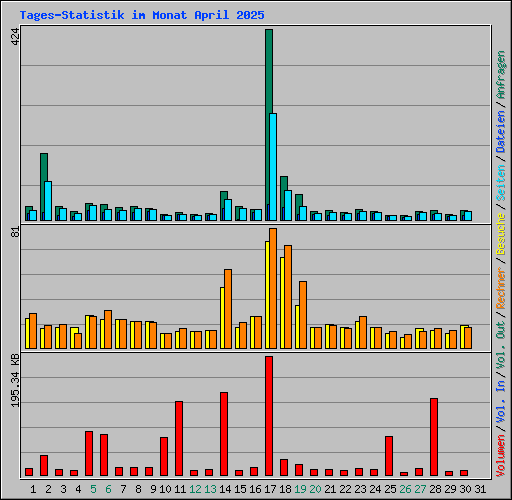512x500 pixels.
Task: Click the orange hosts bar for day 18
Action: 288,297
